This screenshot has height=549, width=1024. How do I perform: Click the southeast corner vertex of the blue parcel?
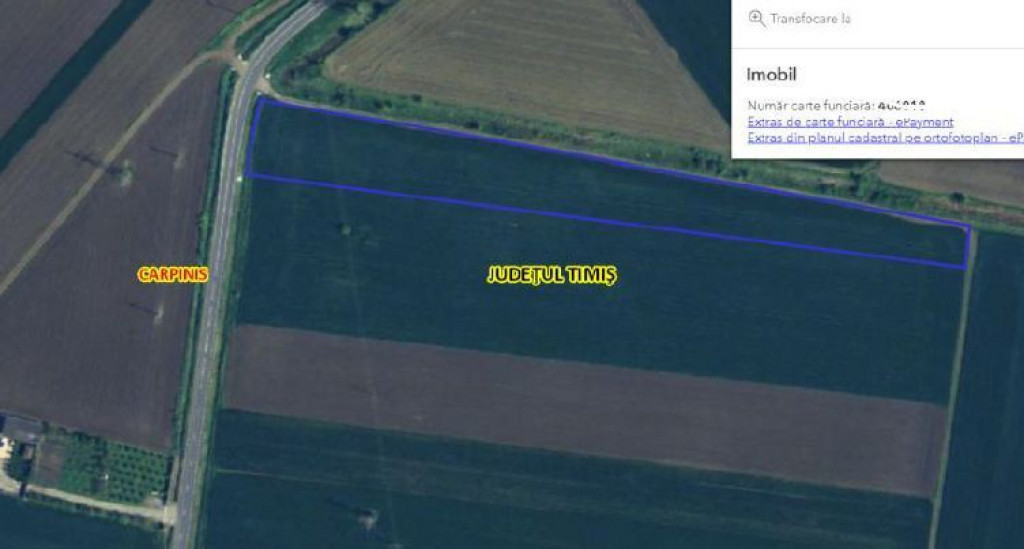(x=965, y=267)
